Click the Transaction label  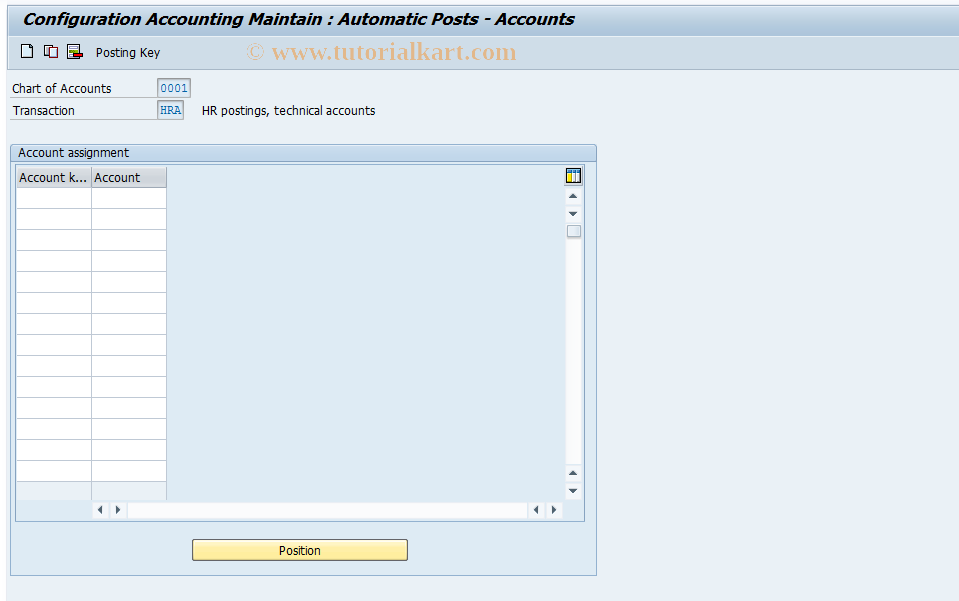click(43, 111)
